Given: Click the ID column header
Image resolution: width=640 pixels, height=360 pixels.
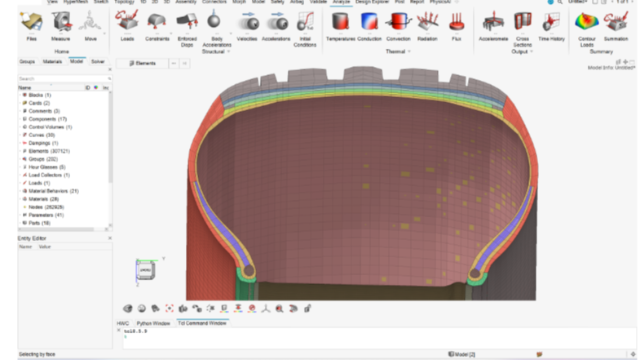Looking at the screenshot, I should (87, 88).
